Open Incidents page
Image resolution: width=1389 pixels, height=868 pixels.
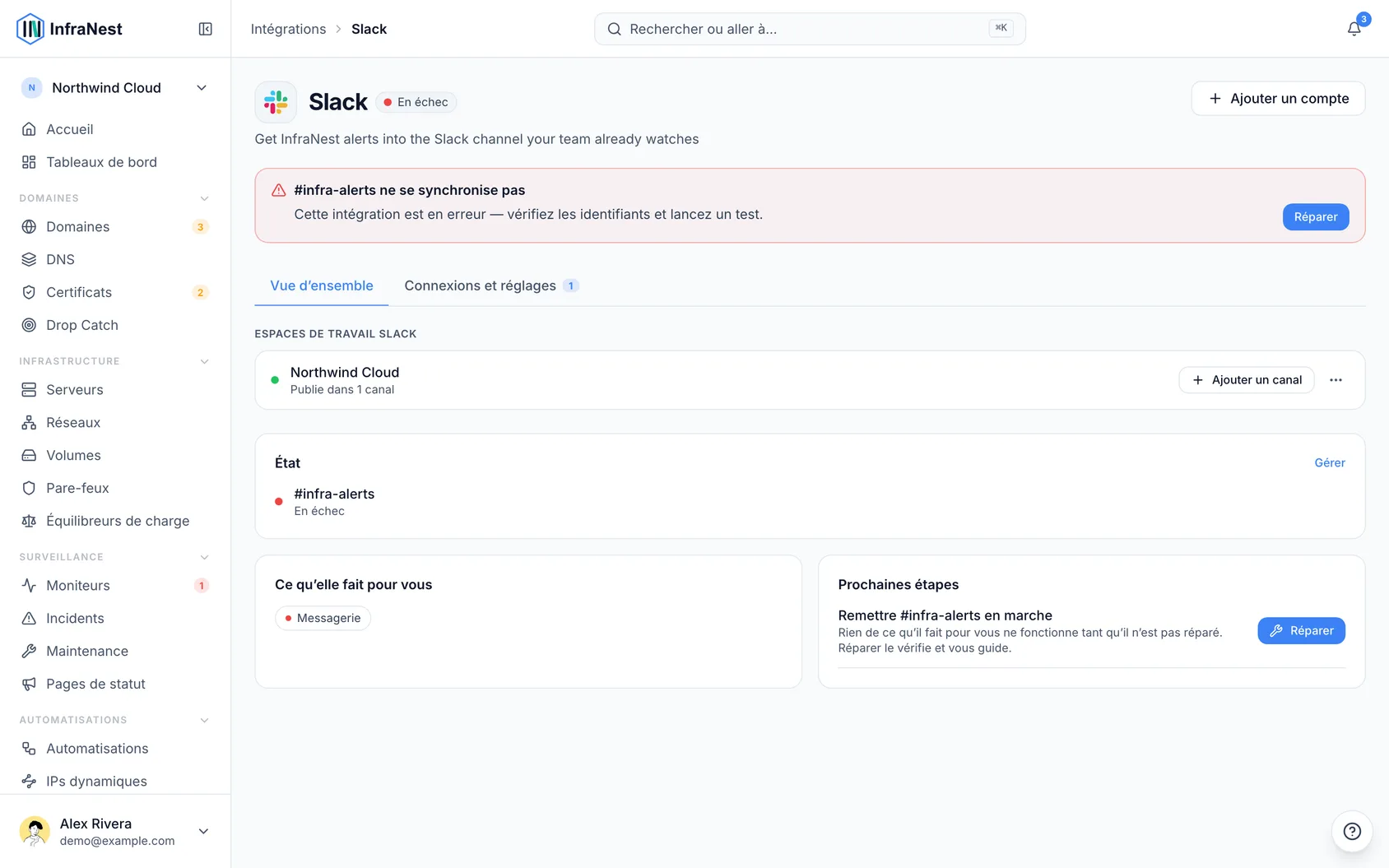pyautogui.click(x=115, y=618)
